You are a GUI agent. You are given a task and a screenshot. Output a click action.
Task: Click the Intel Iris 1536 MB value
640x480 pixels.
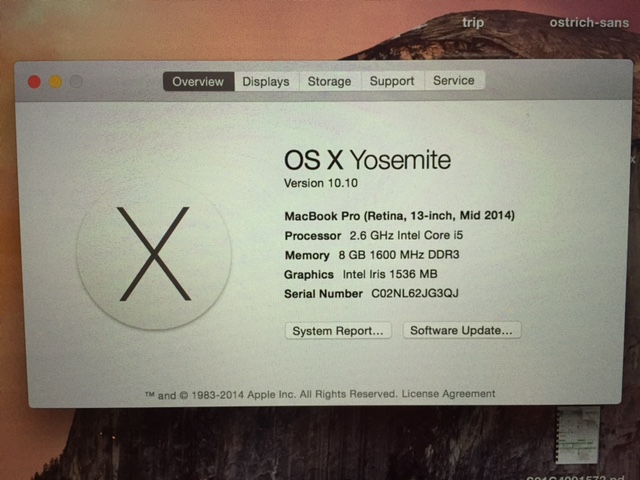pos(390,274)
